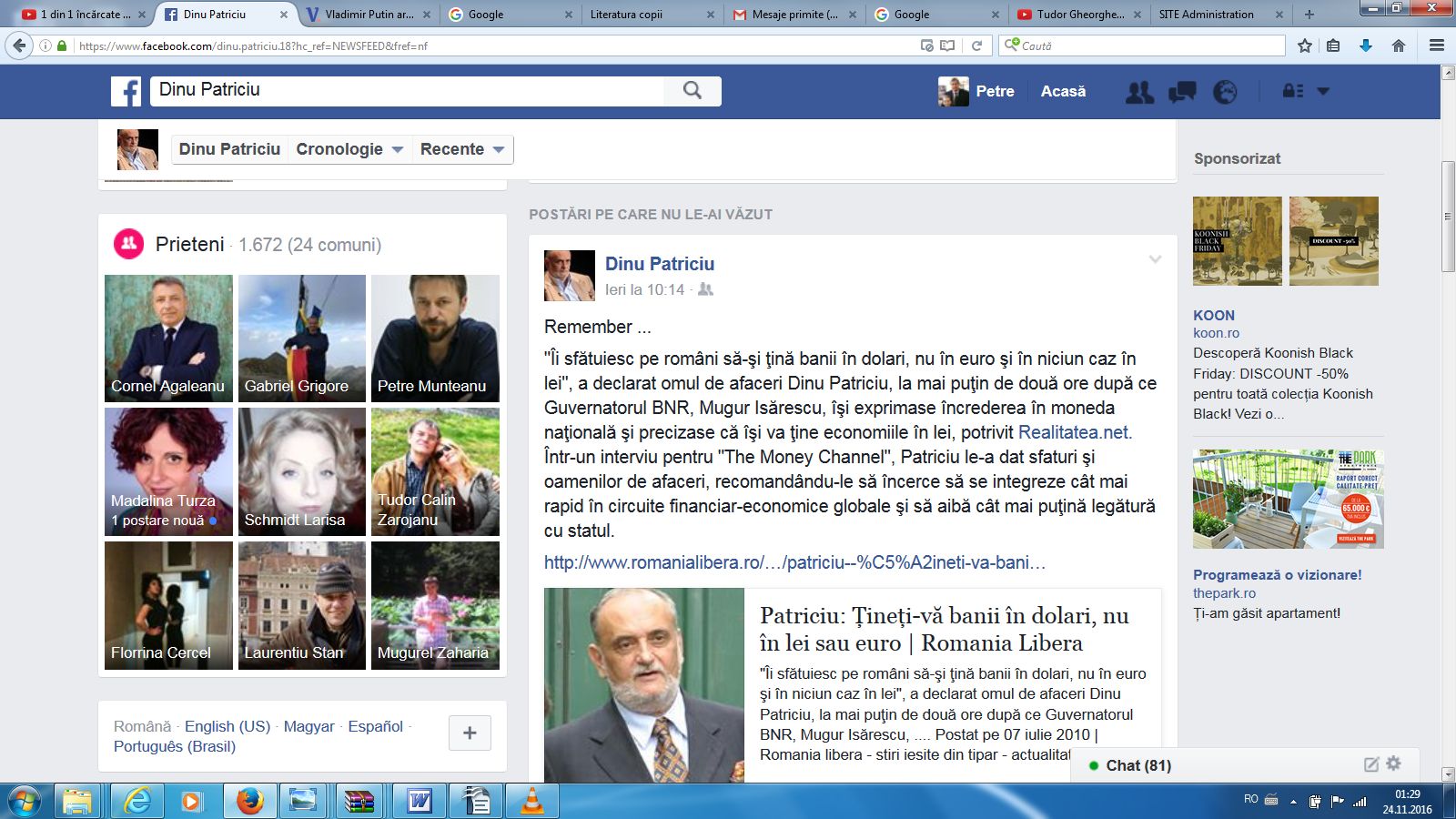Image resolution: width=1456 pixels, height=819 pixels.
Task: Switch language to English (US)
Action: coord(227,726)
